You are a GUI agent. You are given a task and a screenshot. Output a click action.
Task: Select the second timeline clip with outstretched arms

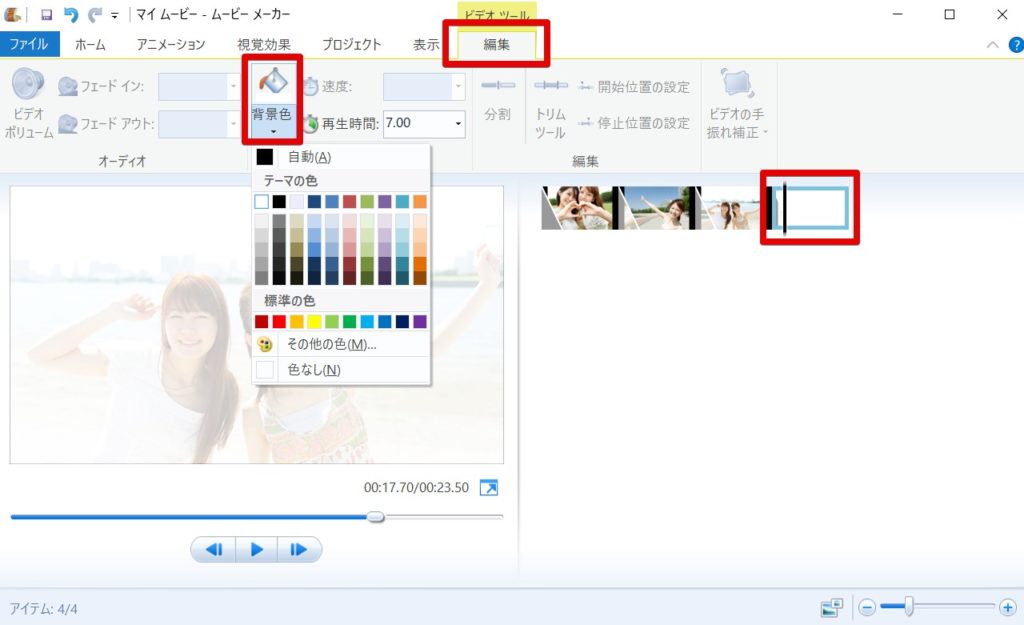pos(656,208)
